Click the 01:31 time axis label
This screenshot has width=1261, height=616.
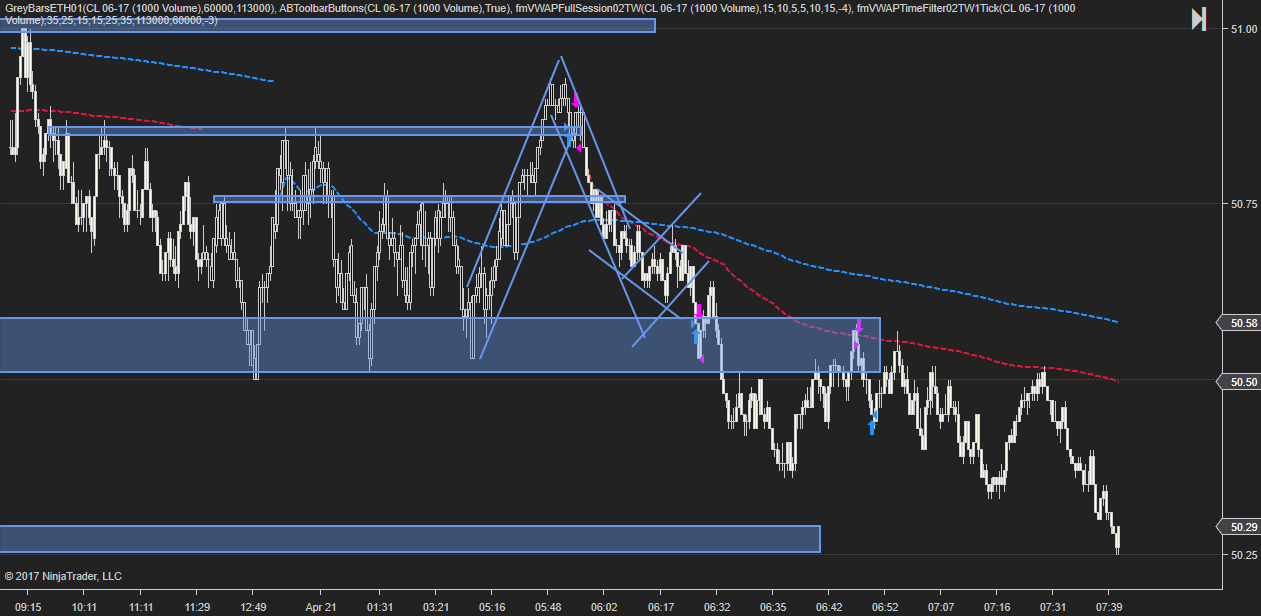pyautogui.click(x=380, y=607)
